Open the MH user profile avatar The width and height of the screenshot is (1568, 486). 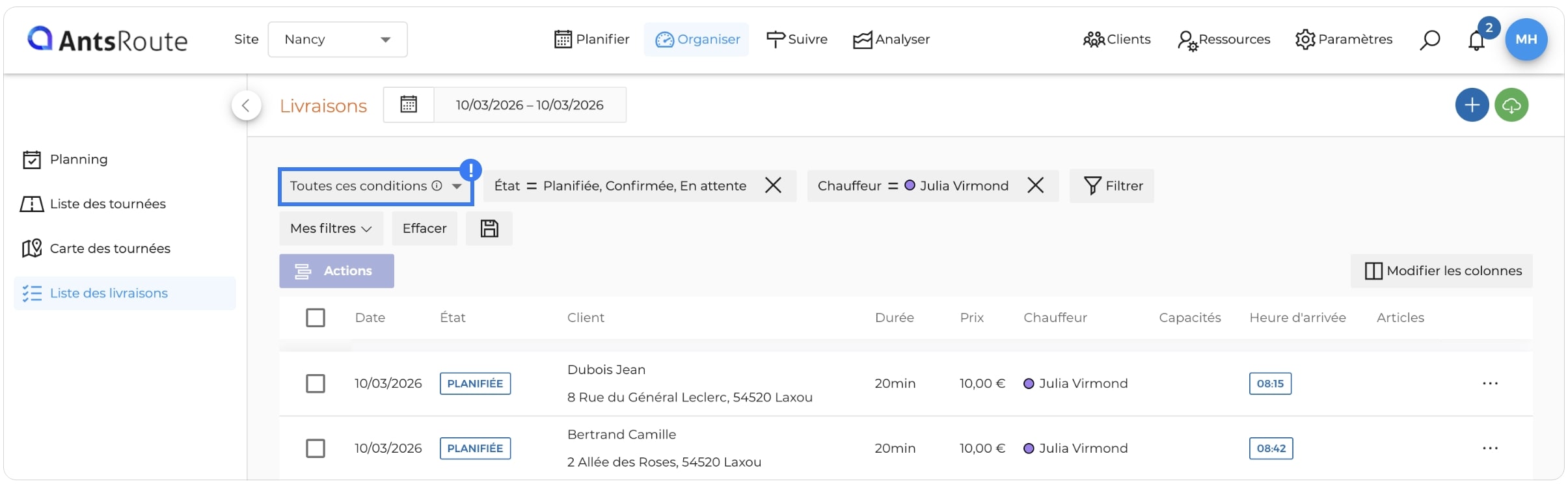pos(1526,40)
